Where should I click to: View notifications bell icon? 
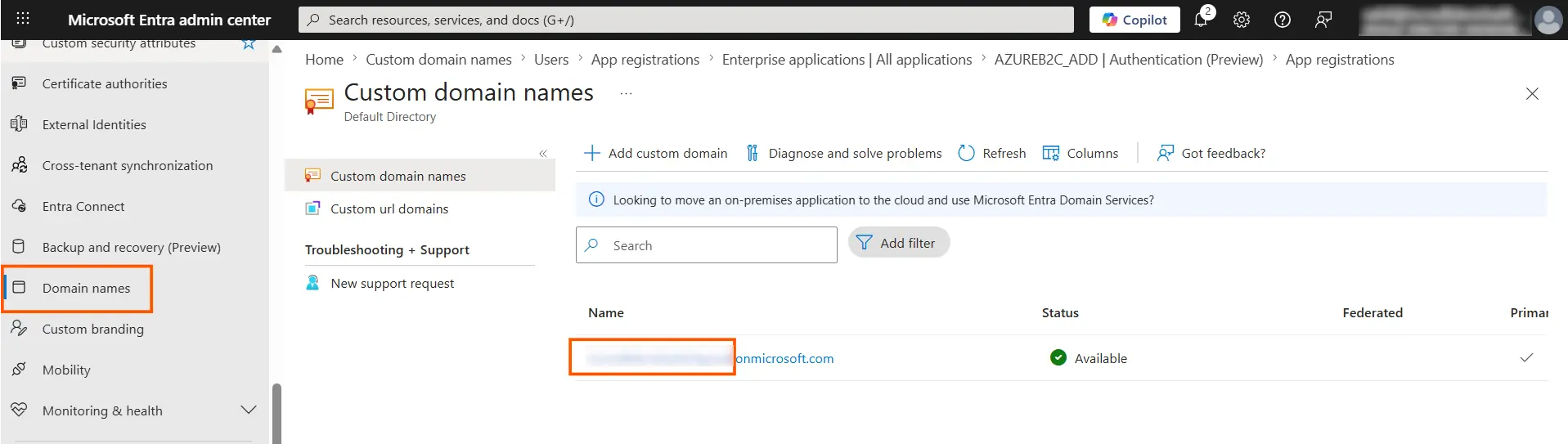click(x=1201, y=19)
